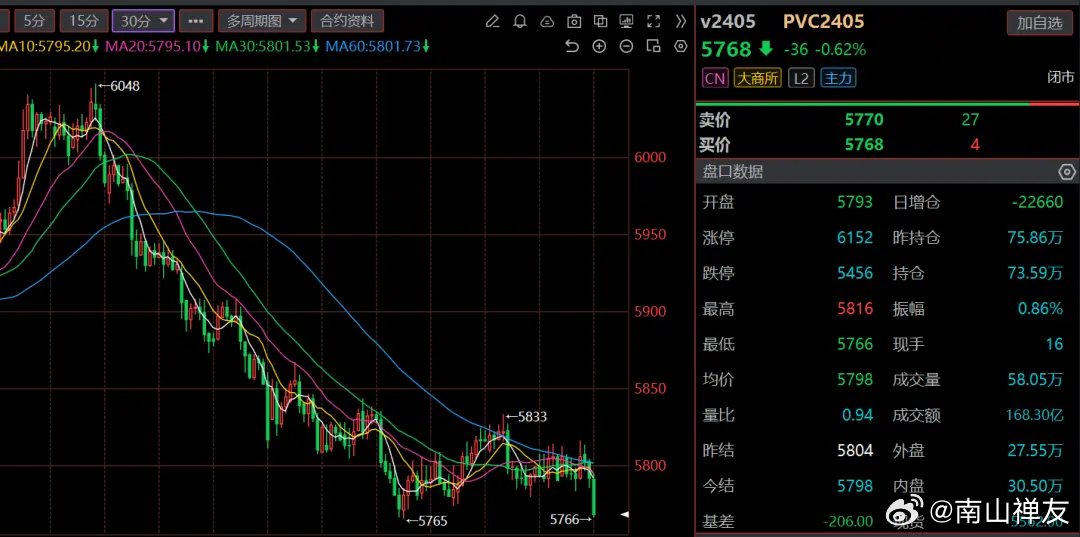Click the 昨结 value 5804

point(855,451)
